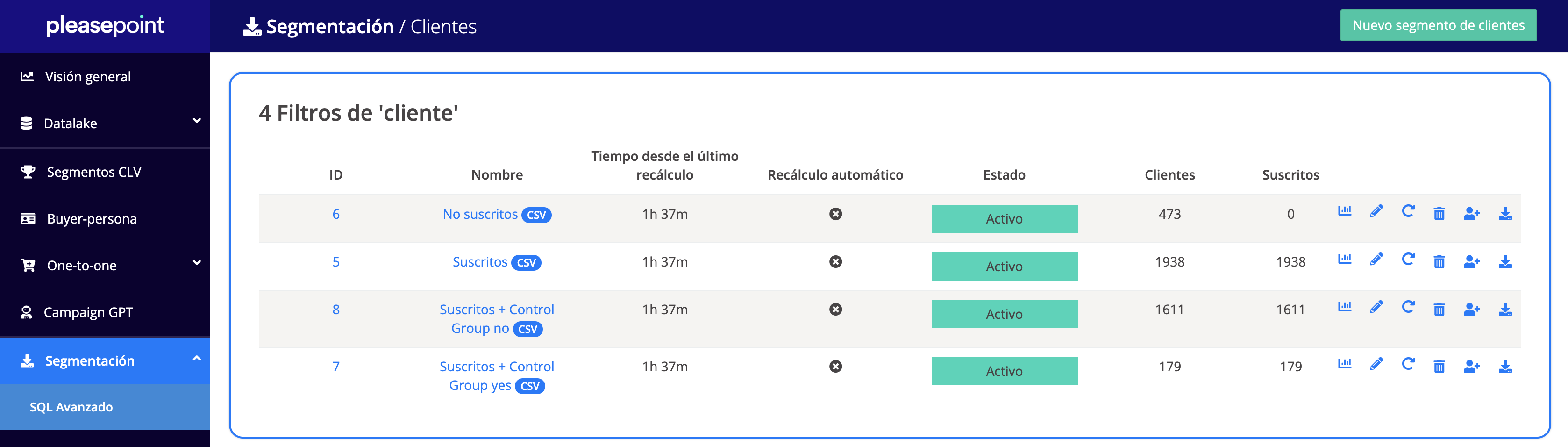Click add-user icon for Suscritos segment
The width and height of the screenshot is (1568, 447).
coord(1471,261)
